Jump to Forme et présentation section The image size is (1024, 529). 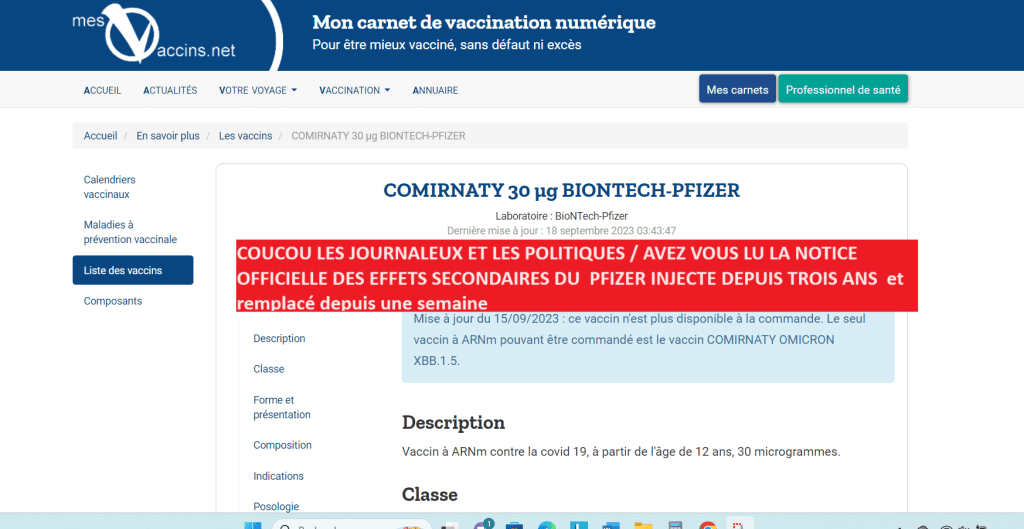click(x=281, y=407)
